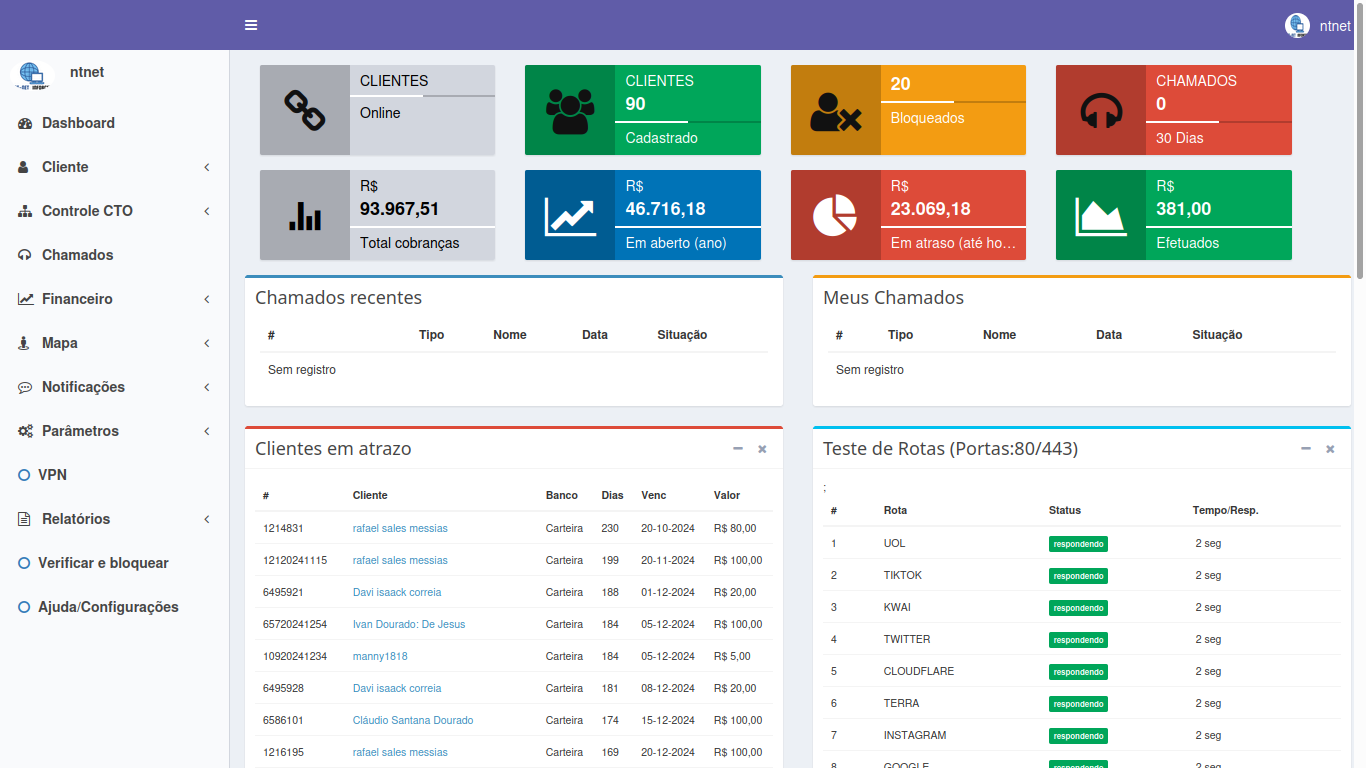This screenshot has width=1366, height=768.
Task: Click the pie-chart icon on Em atraso card
Action: click(835, 215)
